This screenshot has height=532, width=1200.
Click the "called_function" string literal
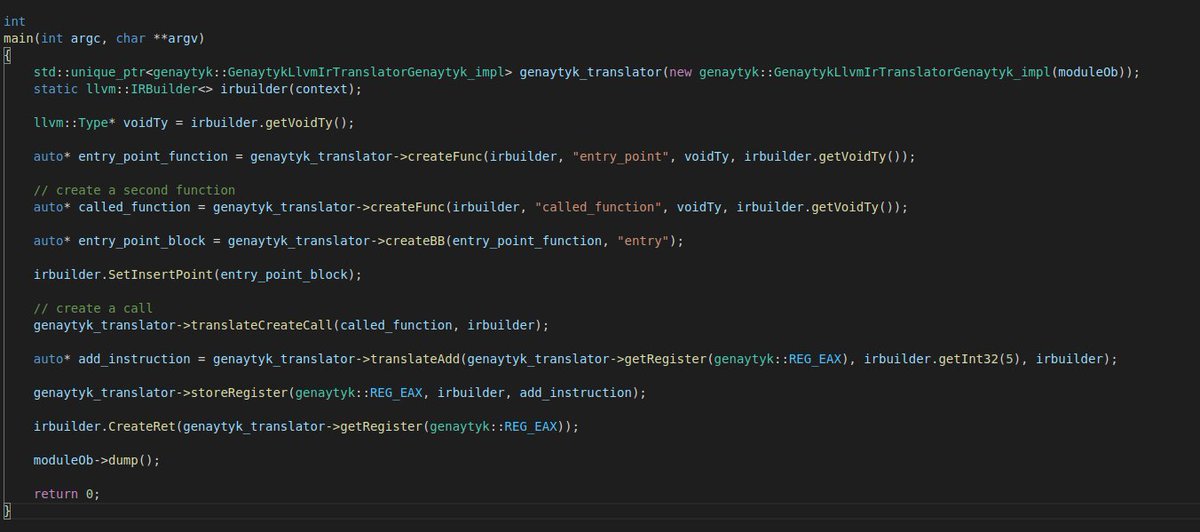[598, 207]
